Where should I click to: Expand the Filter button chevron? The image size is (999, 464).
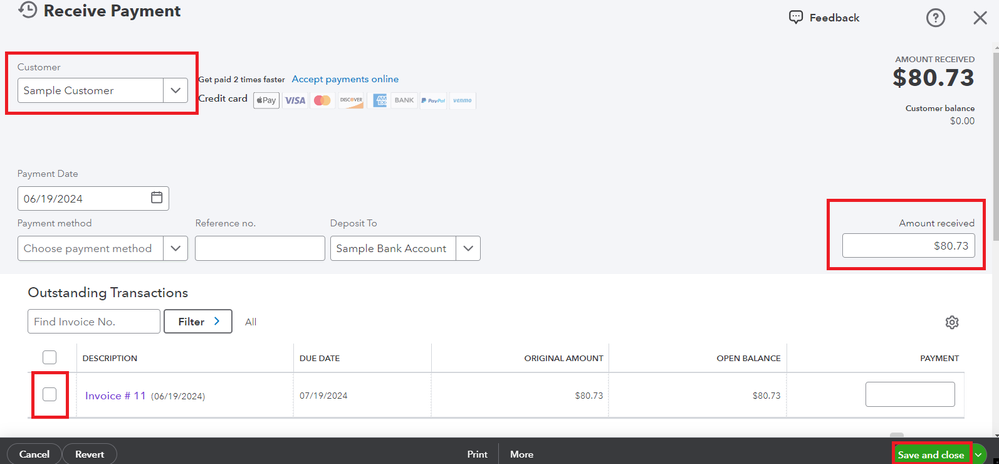(217, 321)
